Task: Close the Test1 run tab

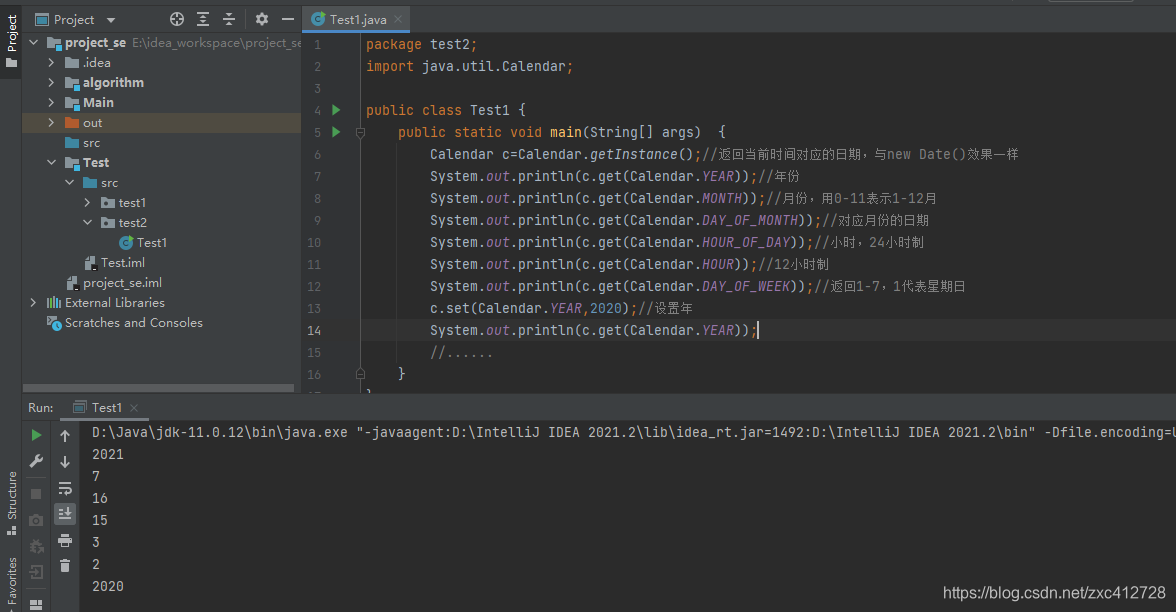Action: pyautogui.click(x=134, y=408)
